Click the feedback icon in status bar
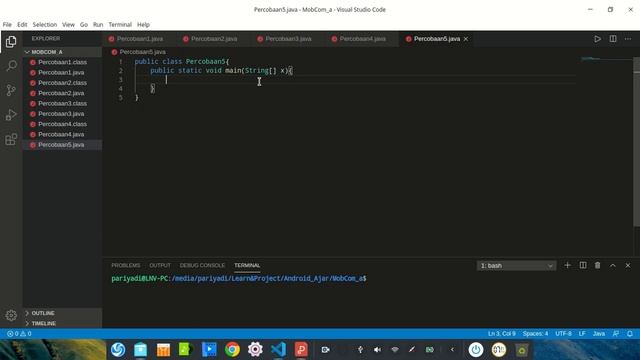Image resolution: width=640 pixels, height=360 pixels. click(616, 334)
